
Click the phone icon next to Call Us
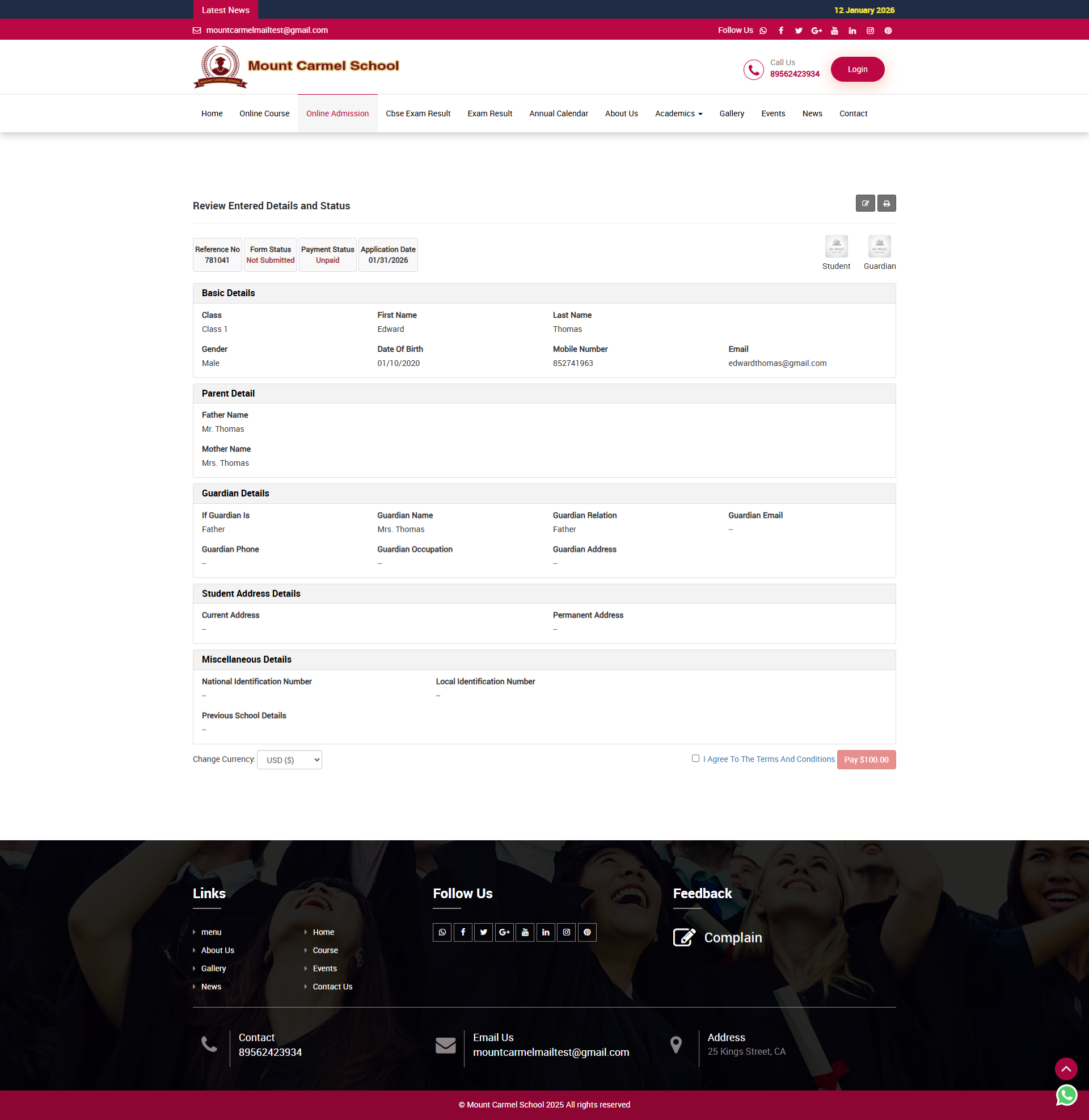click(753, 69)
